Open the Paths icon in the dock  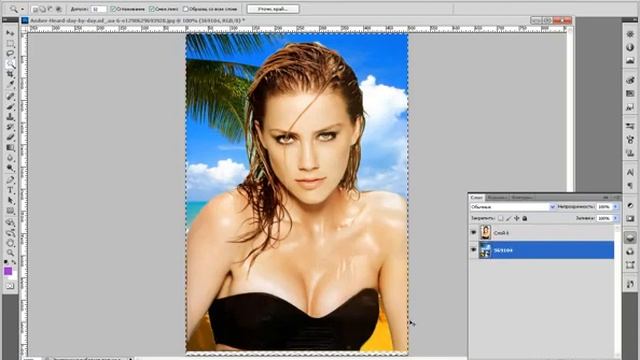pyautogui.click(x=630, y=265)
